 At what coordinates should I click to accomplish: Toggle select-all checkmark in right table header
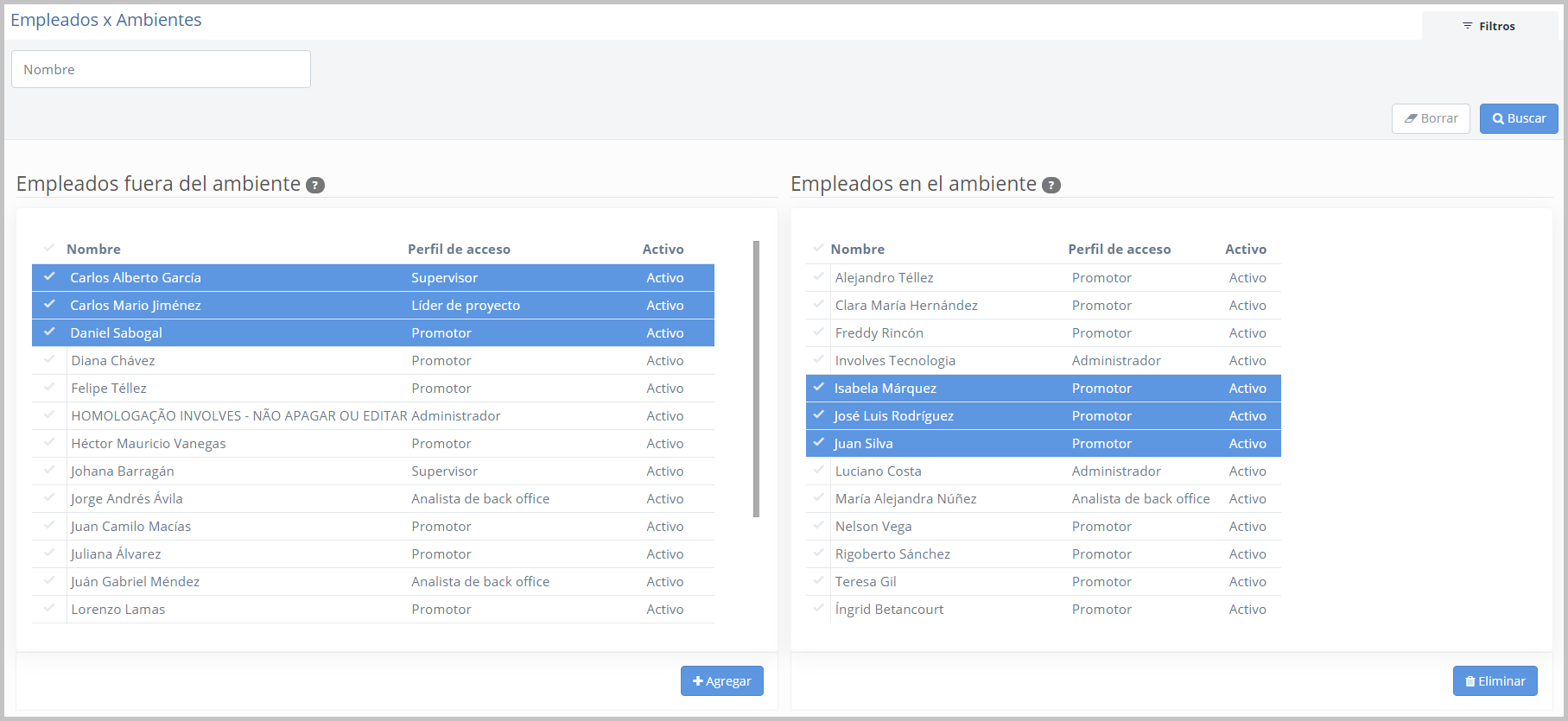(x=818, y=248)
